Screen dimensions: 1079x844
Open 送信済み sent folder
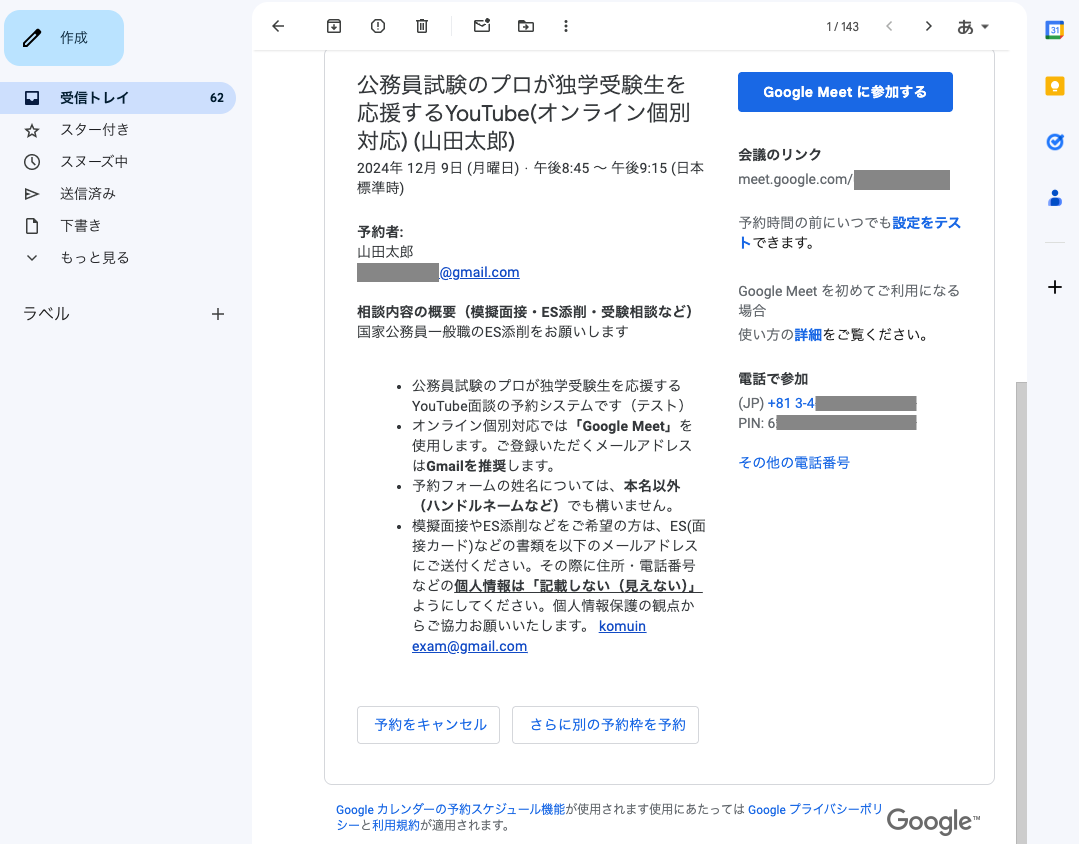tap(87, 193)
